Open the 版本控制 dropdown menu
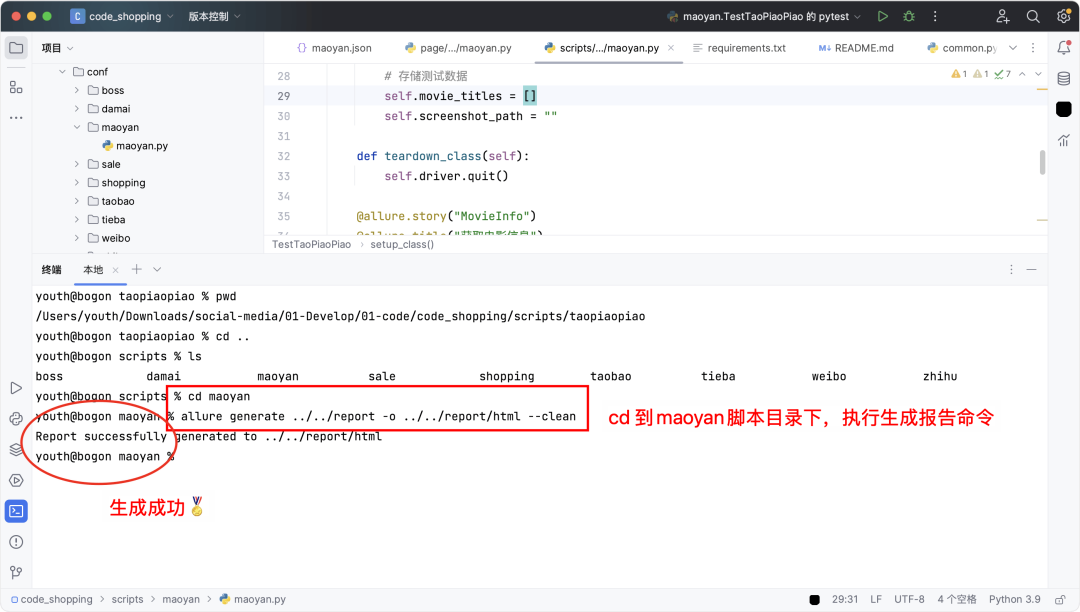This screenshot has width=1080, height=612. (214, 17)
